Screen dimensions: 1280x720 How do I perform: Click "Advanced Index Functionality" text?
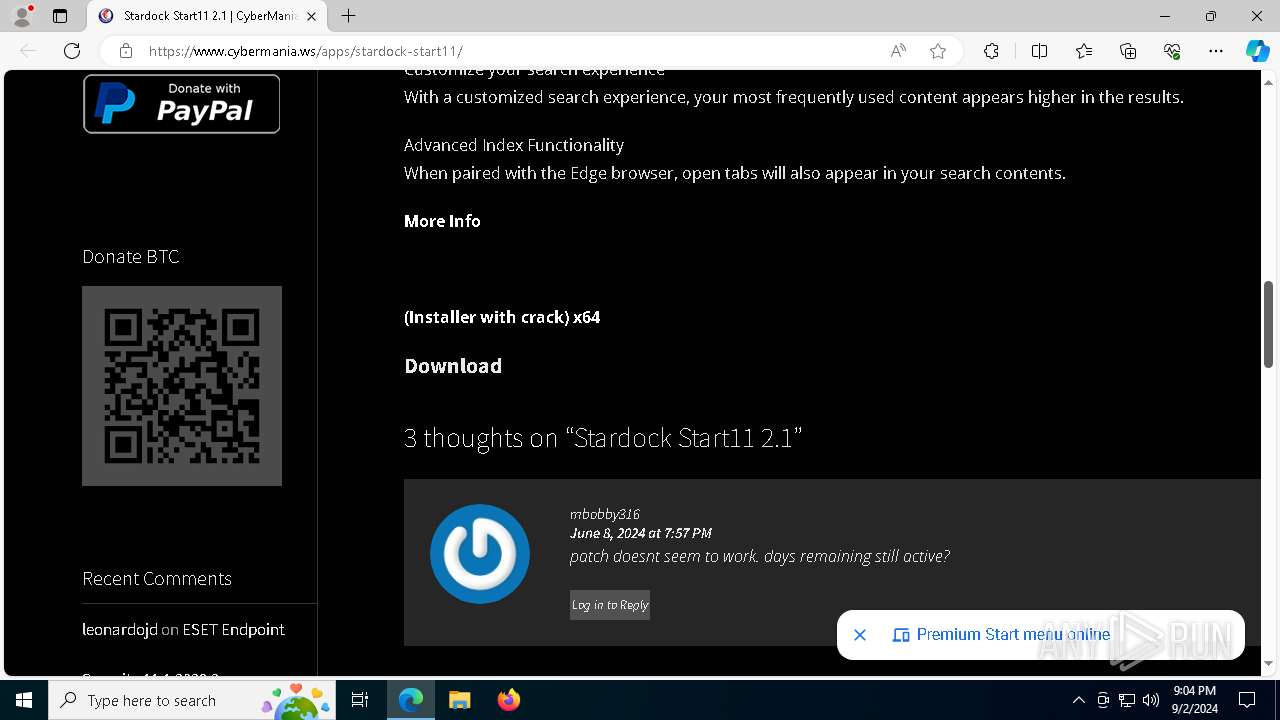click(x=514, y=145)
